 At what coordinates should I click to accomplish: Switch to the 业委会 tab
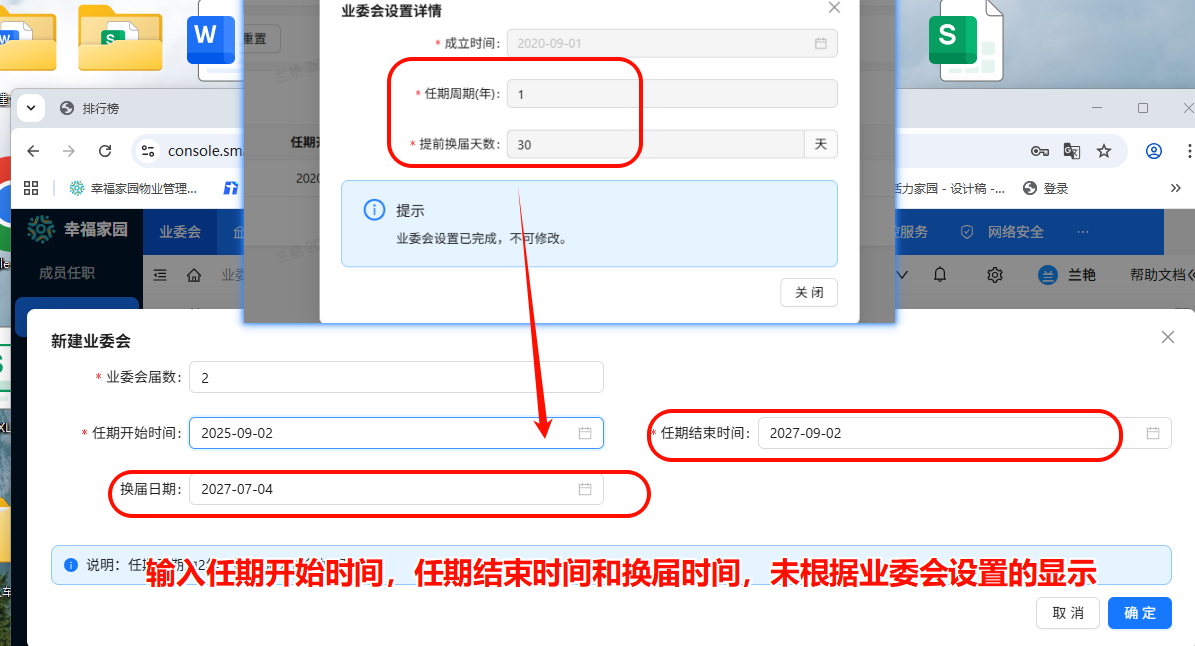(179, 231)
